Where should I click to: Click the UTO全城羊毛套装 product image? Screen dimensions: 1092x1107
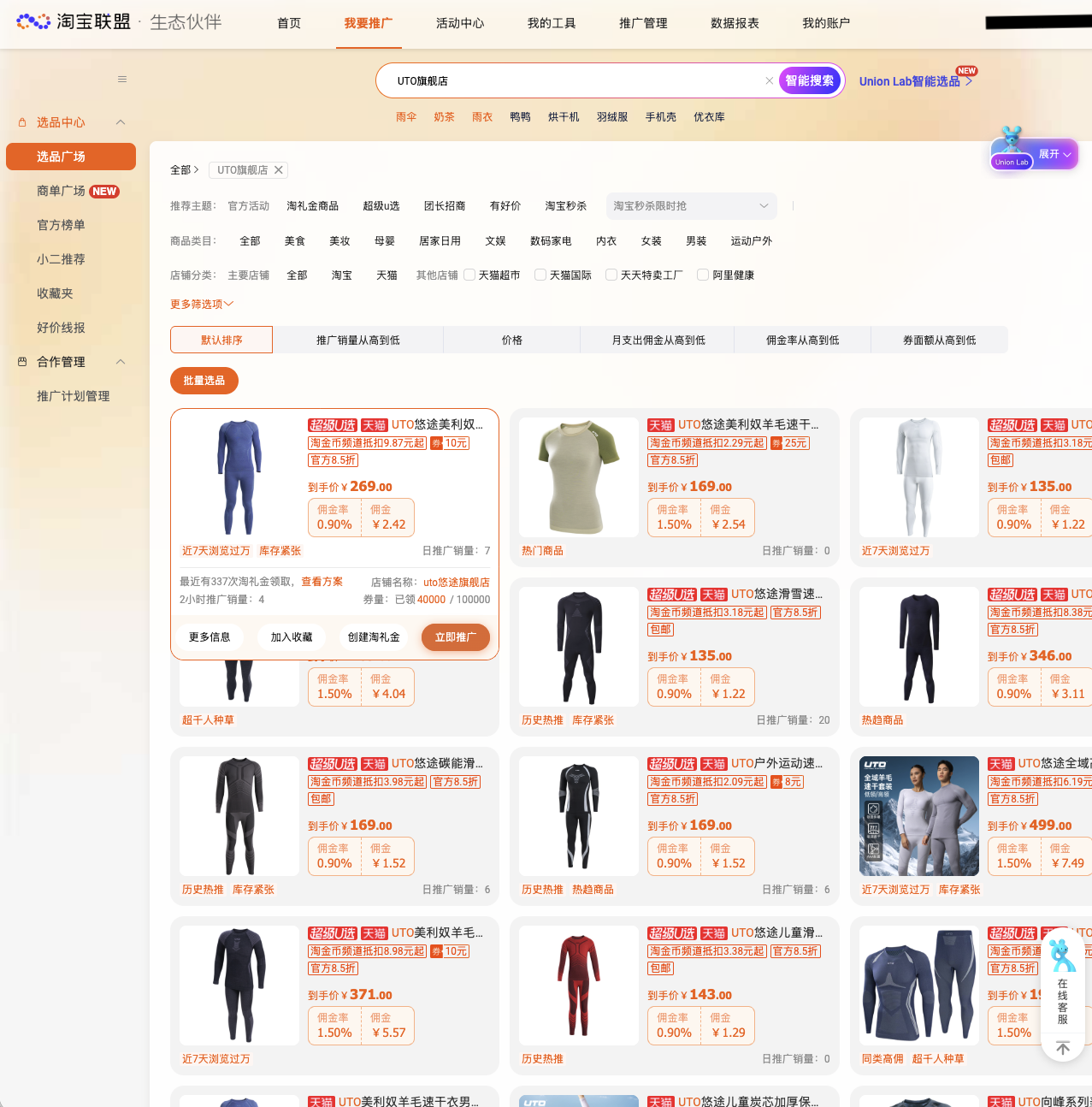[x=918, y=815]
